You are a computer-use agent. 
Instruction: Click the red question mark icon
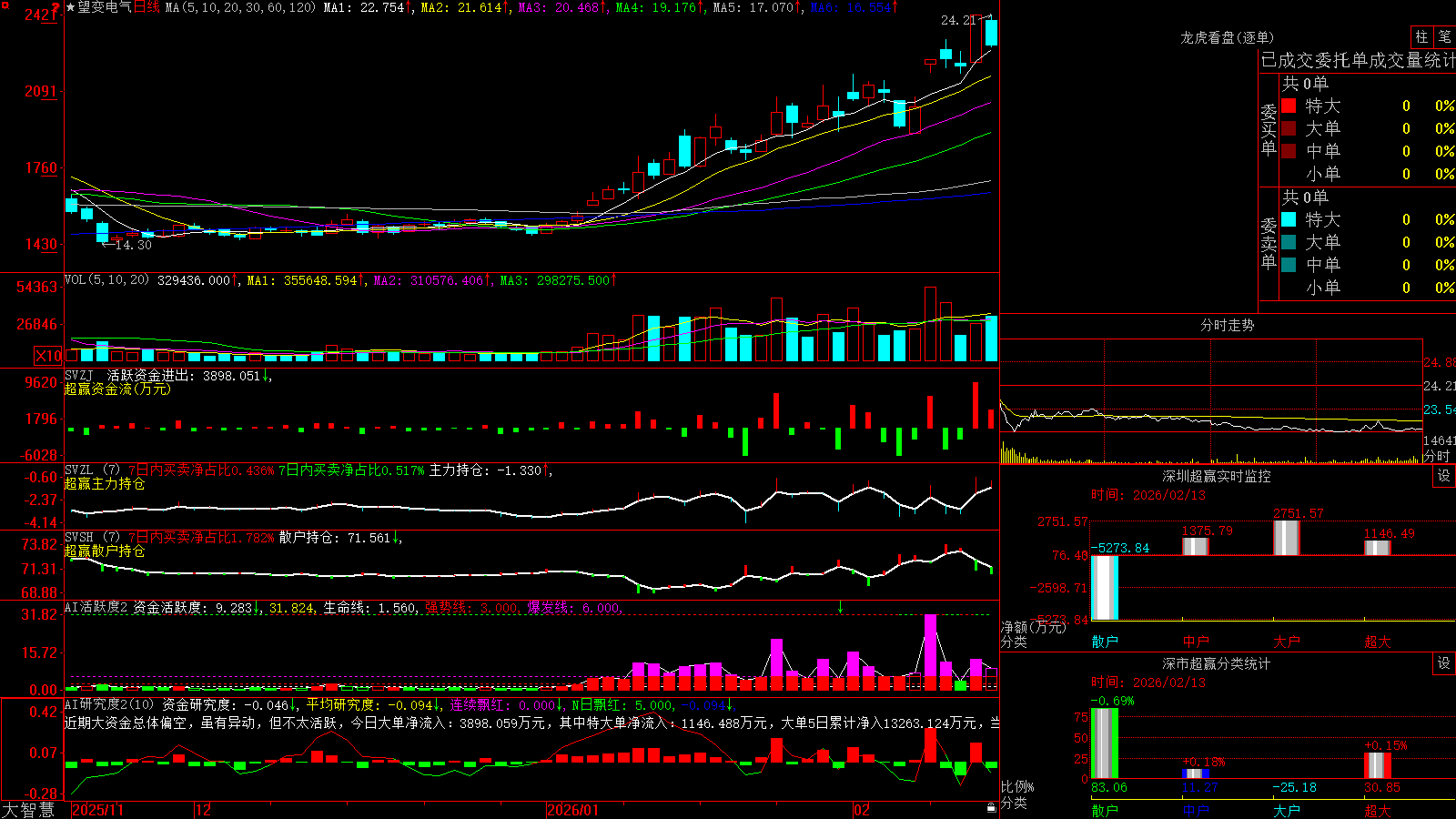point(56,7)
